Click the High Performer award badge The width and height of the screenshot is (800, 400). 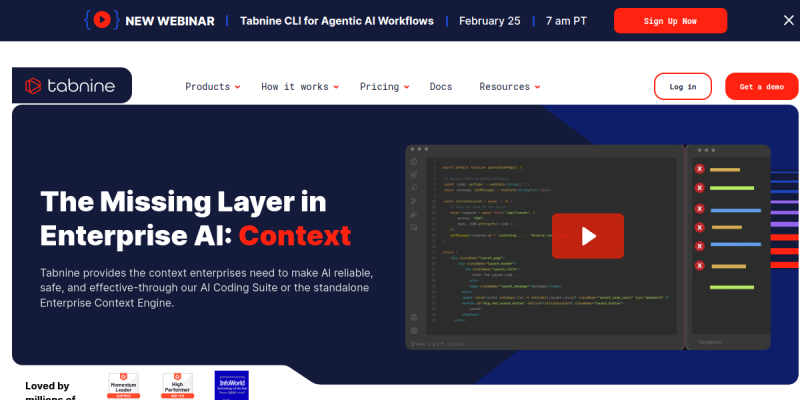[x=176, y=386]
